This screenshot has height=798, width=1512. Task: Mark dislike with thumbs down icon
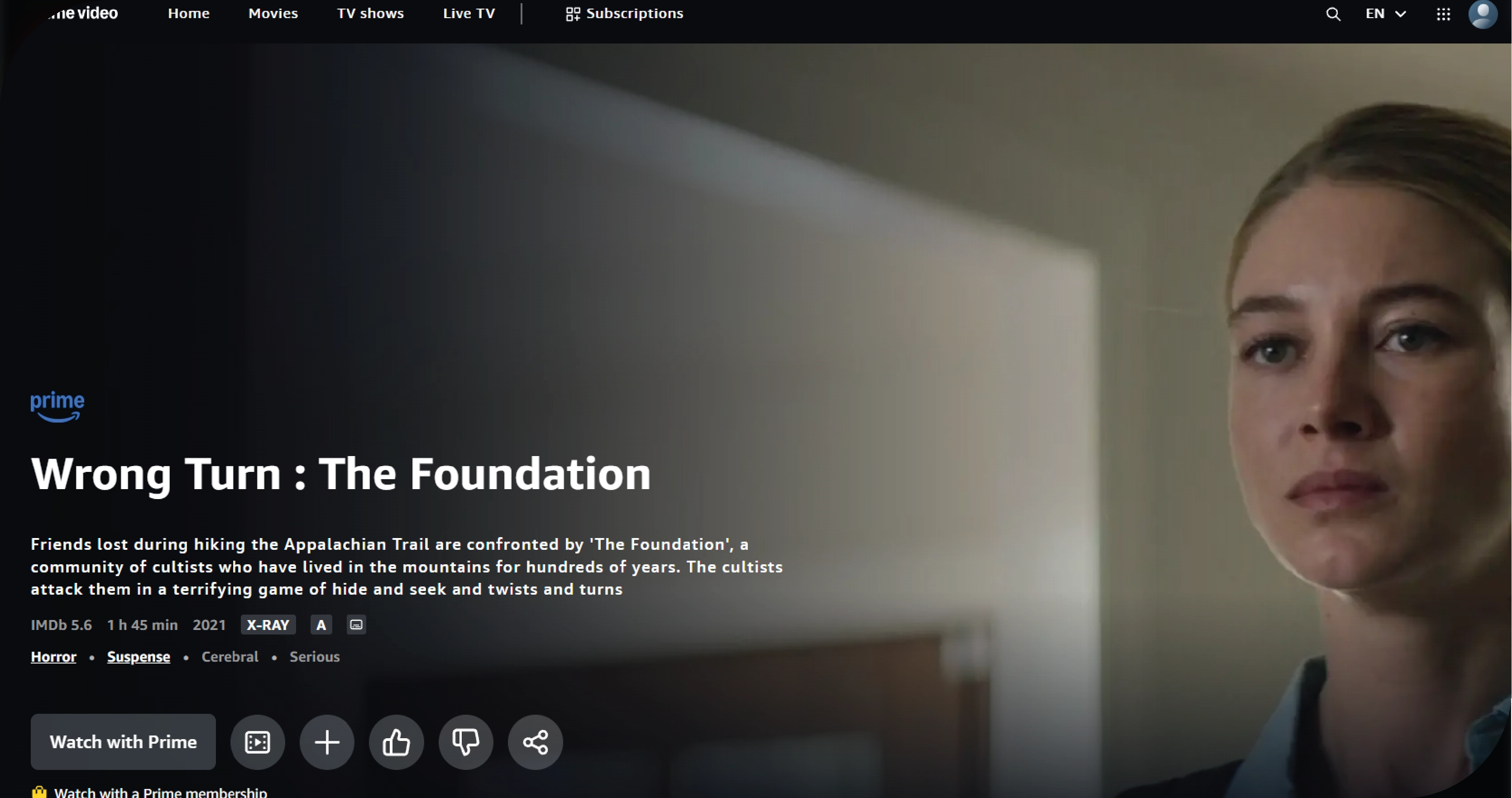pyautogui.click(x=466, y=742)
